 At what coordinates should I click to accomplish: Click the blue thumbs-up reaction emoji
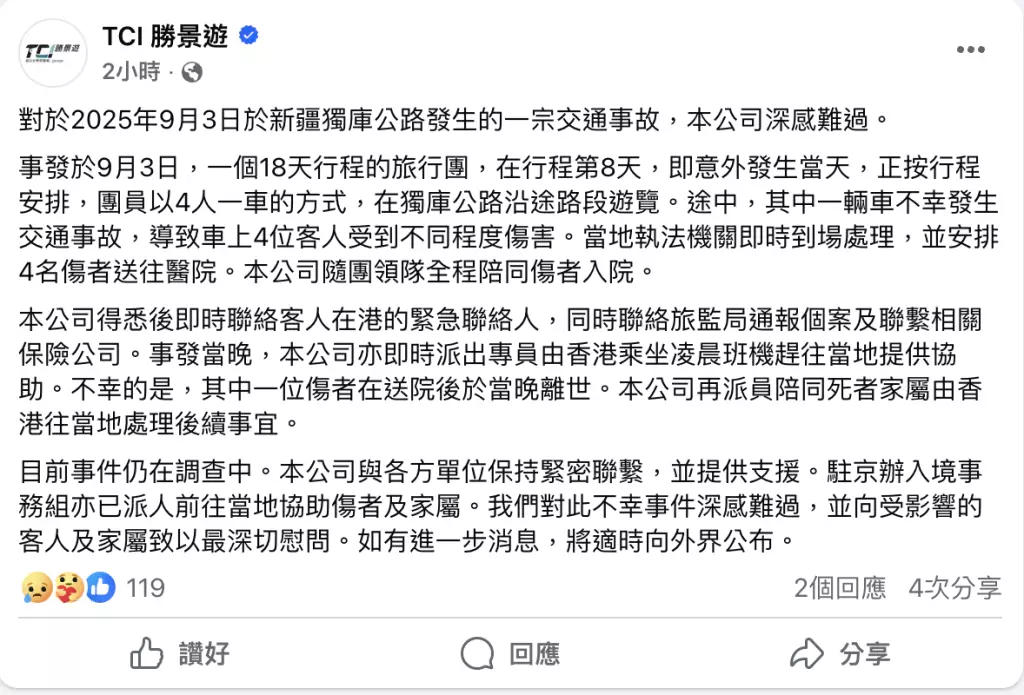tap(100, 588)
